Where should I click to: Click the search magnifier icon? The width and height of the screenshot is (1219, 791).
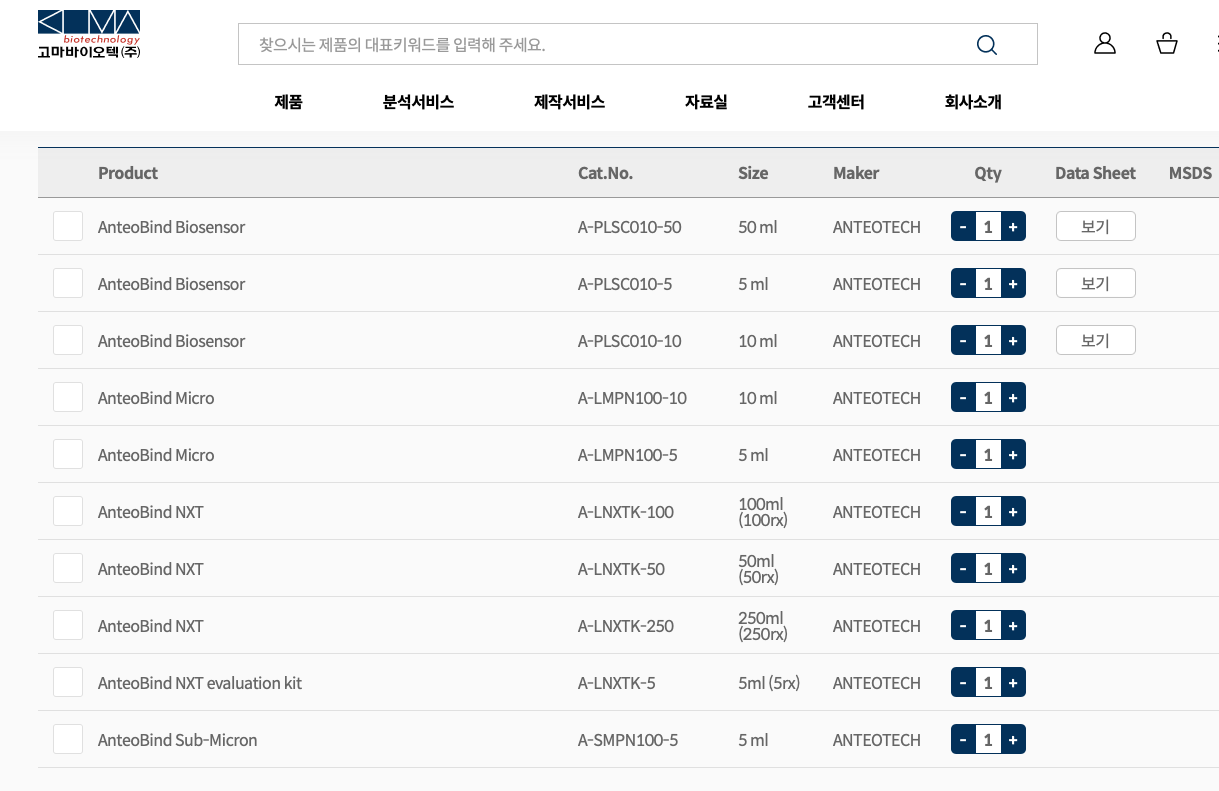pos(986,45)
